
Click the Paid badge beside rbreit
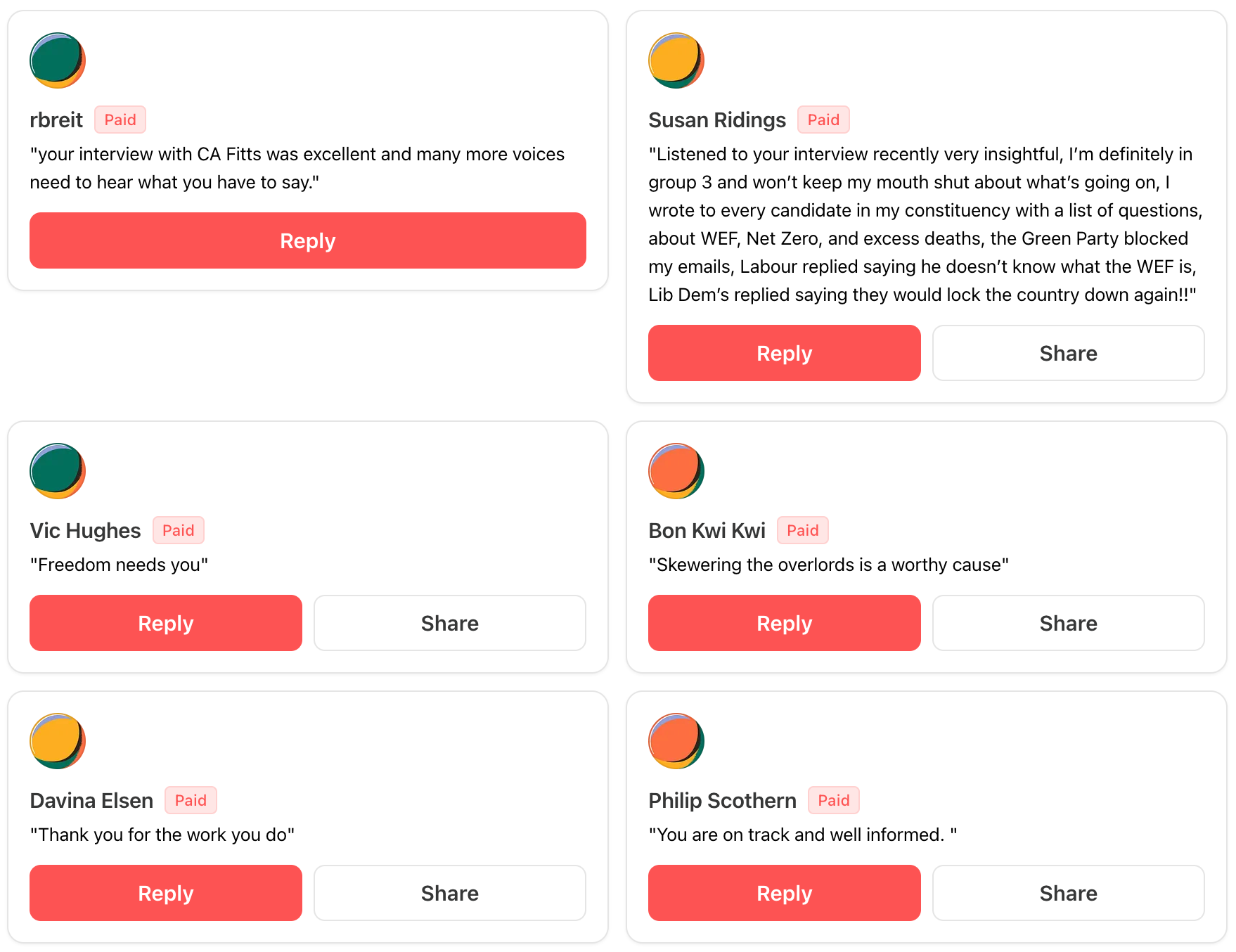120,120
